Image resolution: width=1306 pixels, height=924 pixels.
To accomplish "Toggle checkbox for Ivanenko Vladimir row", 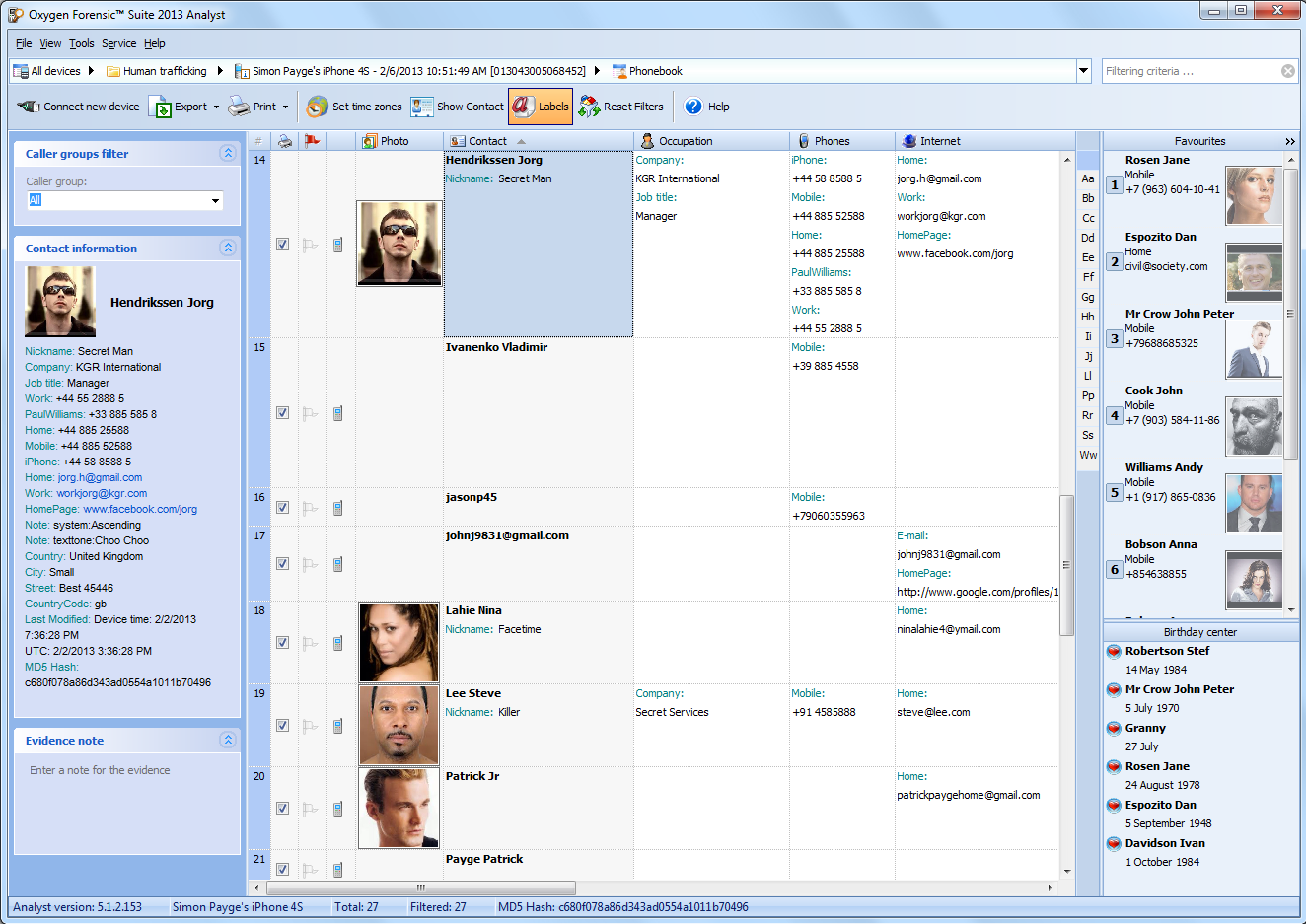I will tap(282, 413).
